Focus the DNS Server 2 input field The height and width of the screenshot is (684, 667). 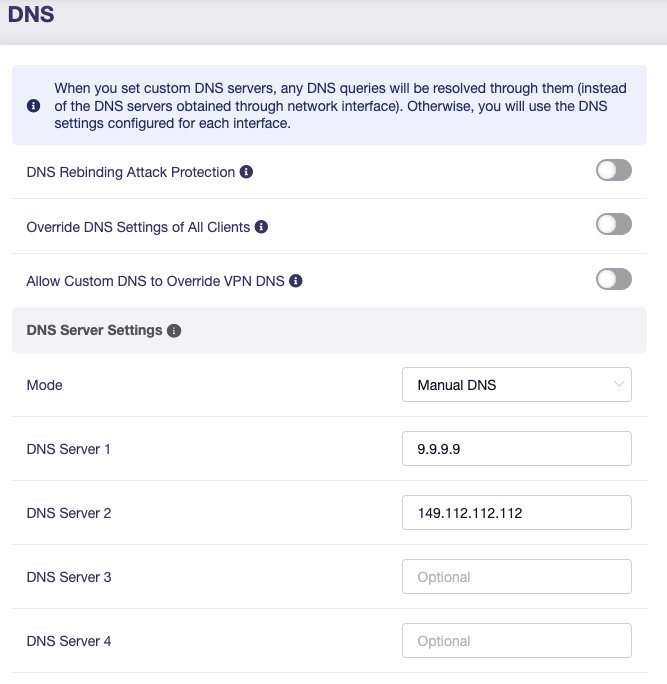point(516,513)
